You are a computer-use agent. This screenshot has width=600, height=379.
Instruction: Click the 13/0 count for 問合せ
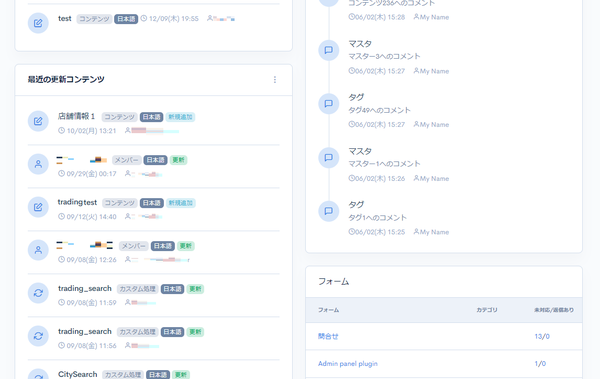[542, 336]
